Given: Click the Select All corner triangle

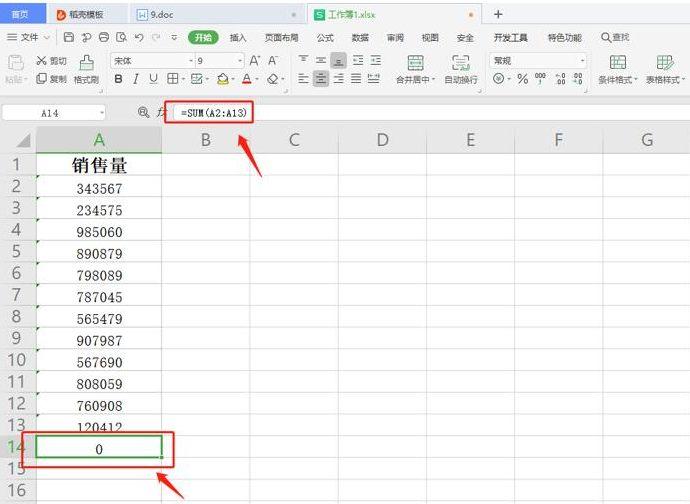Looking at the screenshot, I should 23,140.
